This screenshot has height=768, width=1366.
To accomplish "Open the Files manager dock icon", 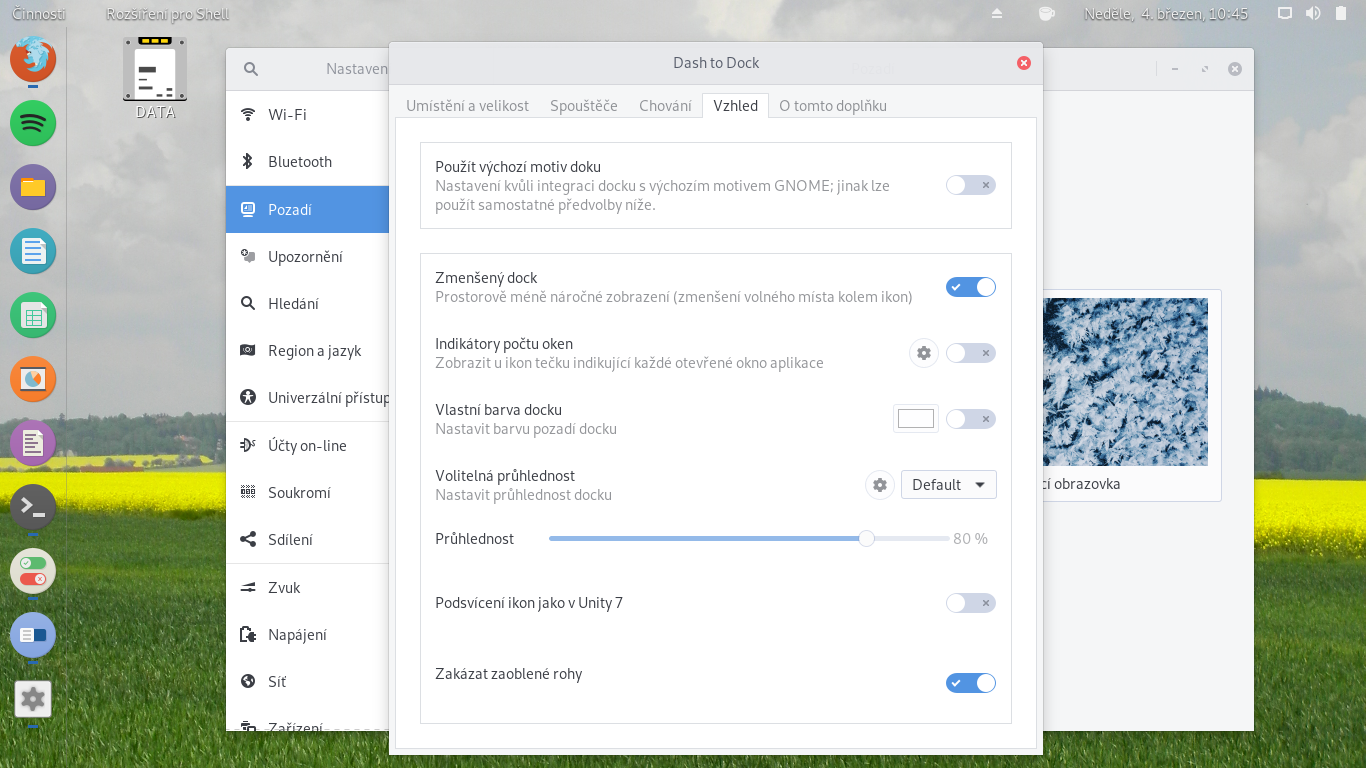I will point(33,187).
